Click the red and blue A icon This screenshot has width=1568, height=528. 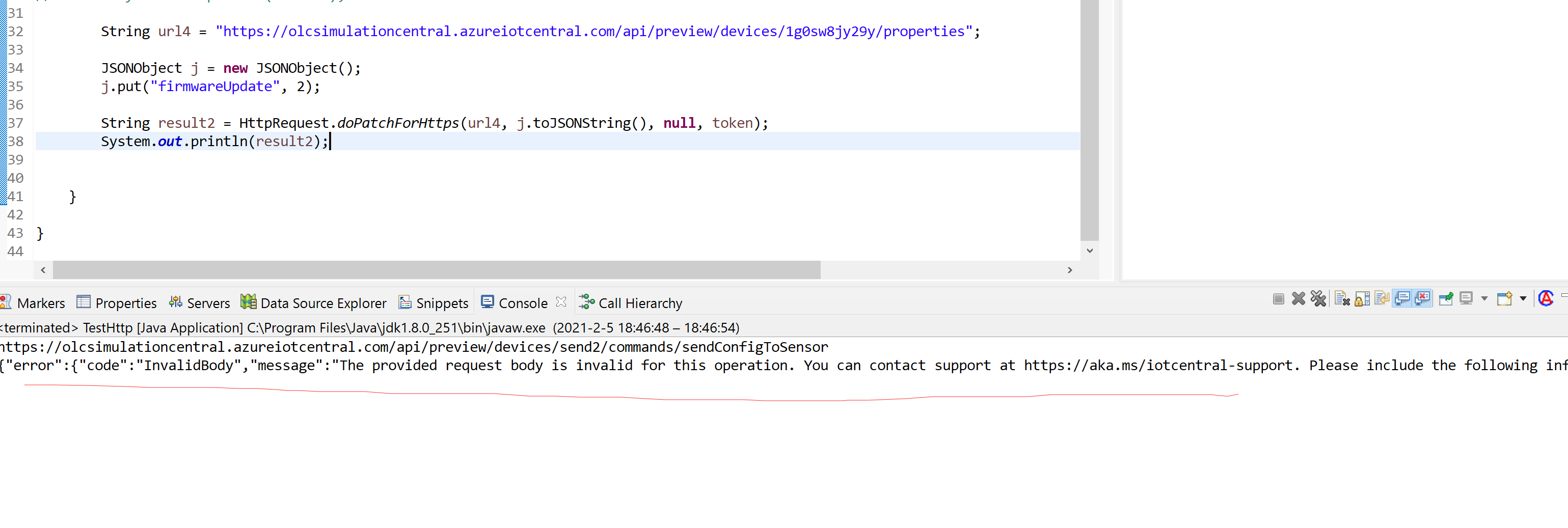pos(1546,299)
